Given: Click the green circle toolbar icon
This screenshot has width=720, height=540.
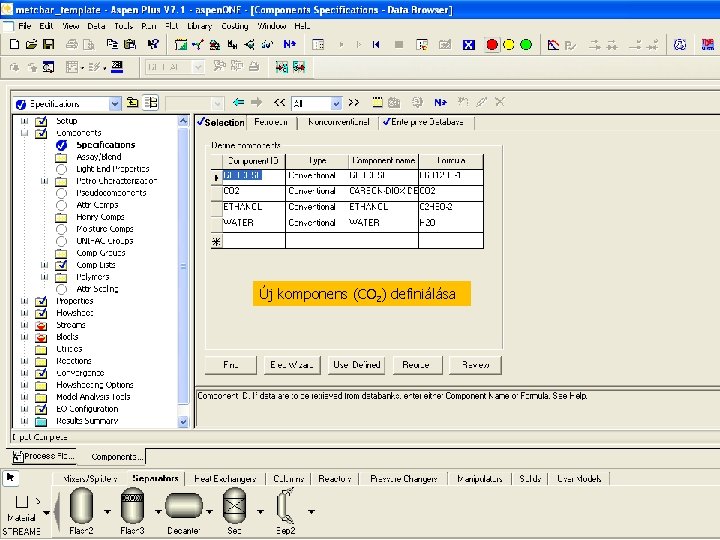Looking at the screenshot, I should [525, 44].
